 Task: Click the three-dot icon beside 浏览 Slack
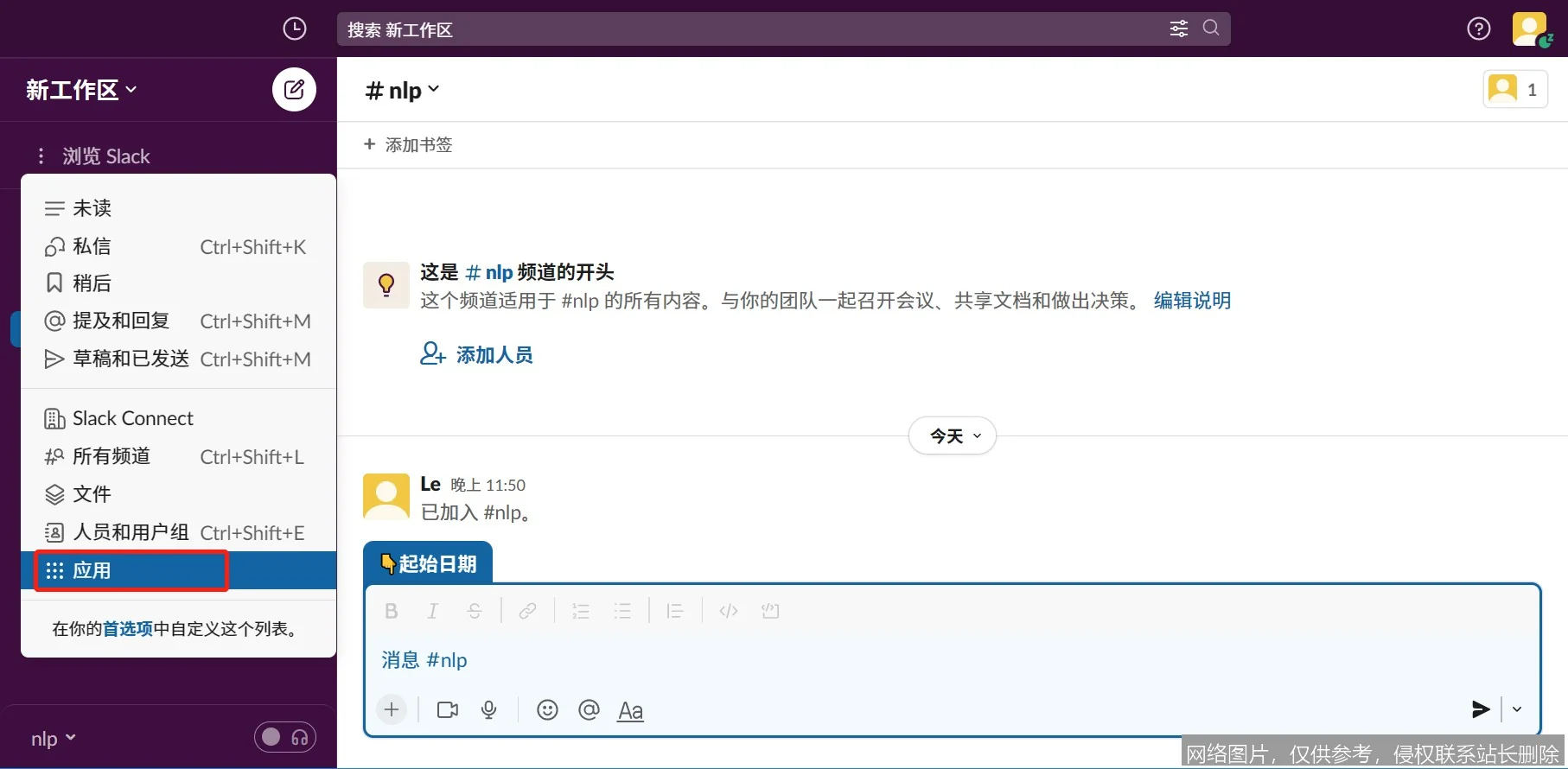(x=41, y=156)
